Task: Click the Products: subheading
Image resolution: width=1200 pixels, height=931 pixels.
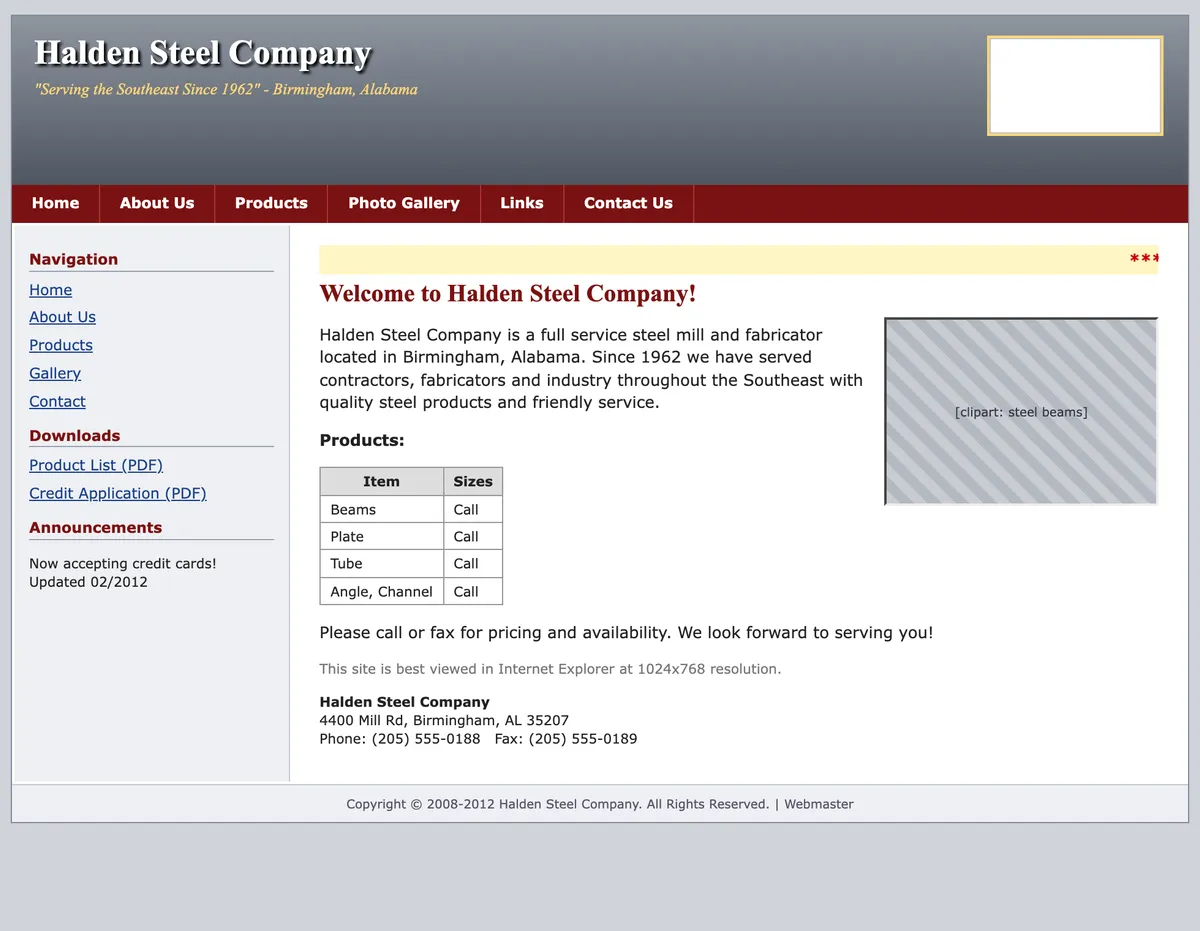Action: (362, 440)
